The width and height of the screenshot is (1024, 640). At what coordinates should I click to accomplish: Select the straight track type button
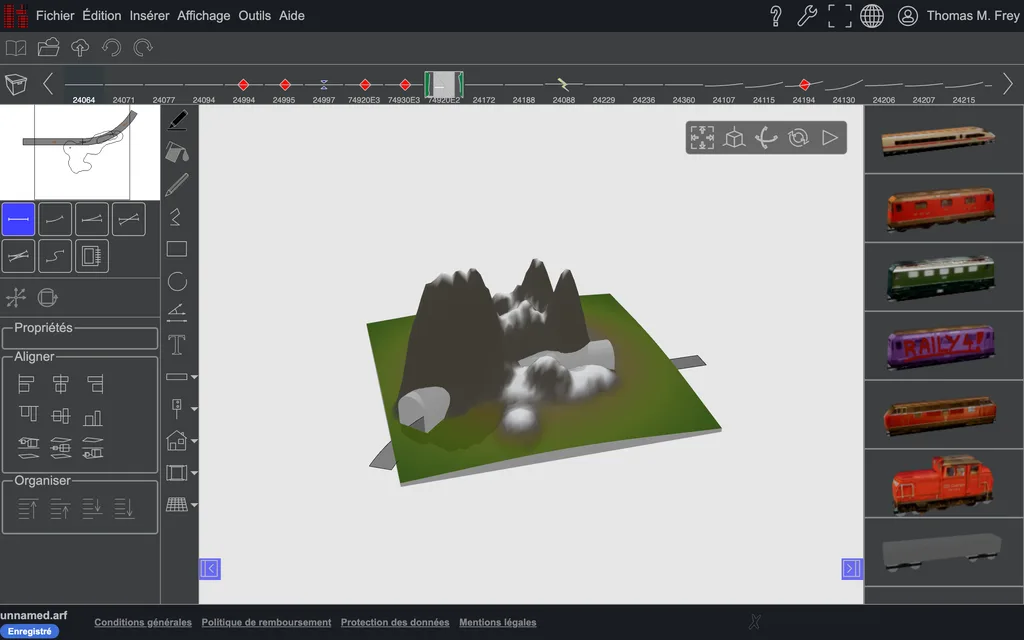click(18, 219)
